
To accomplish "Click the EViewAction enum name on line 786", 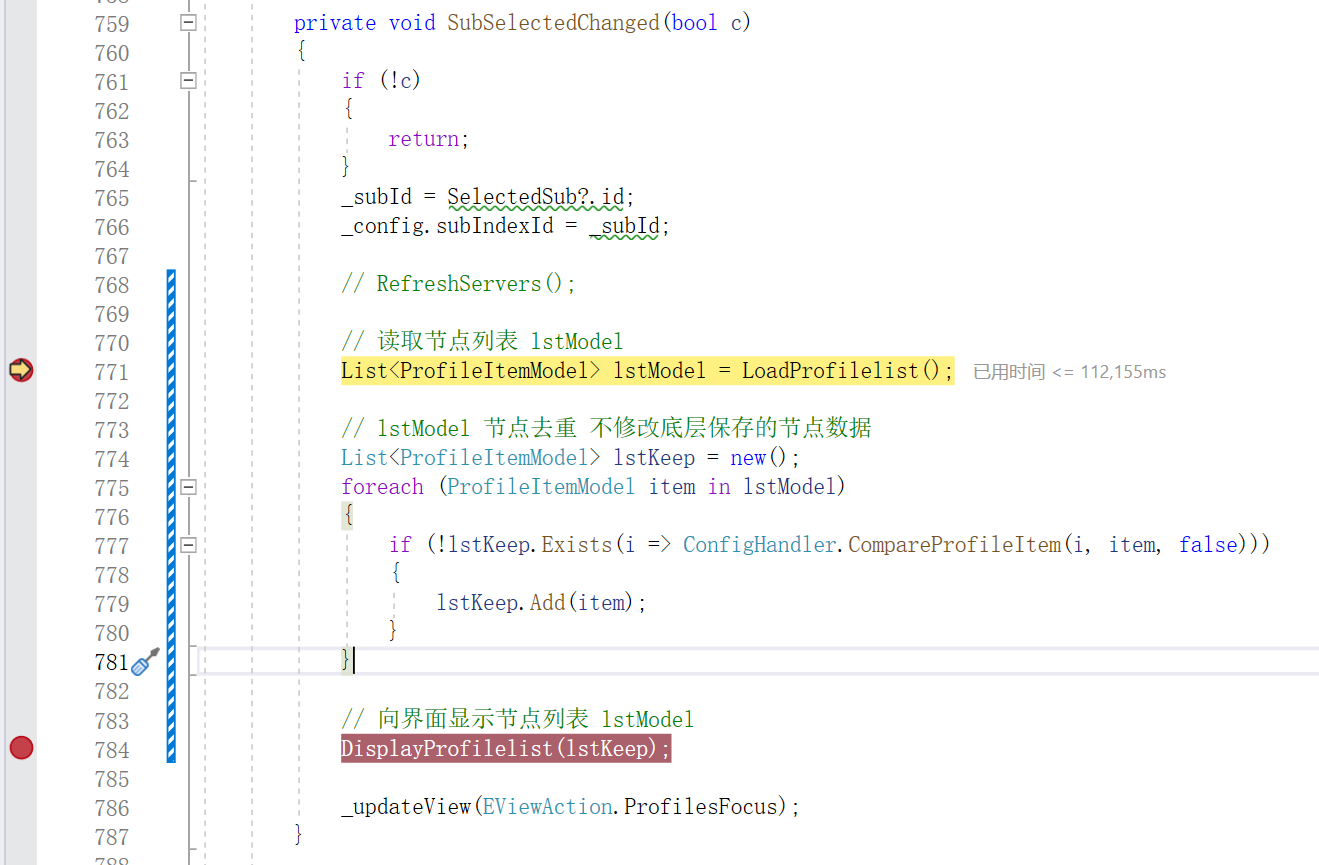I will pyautogui.click(x=547, y=806).
